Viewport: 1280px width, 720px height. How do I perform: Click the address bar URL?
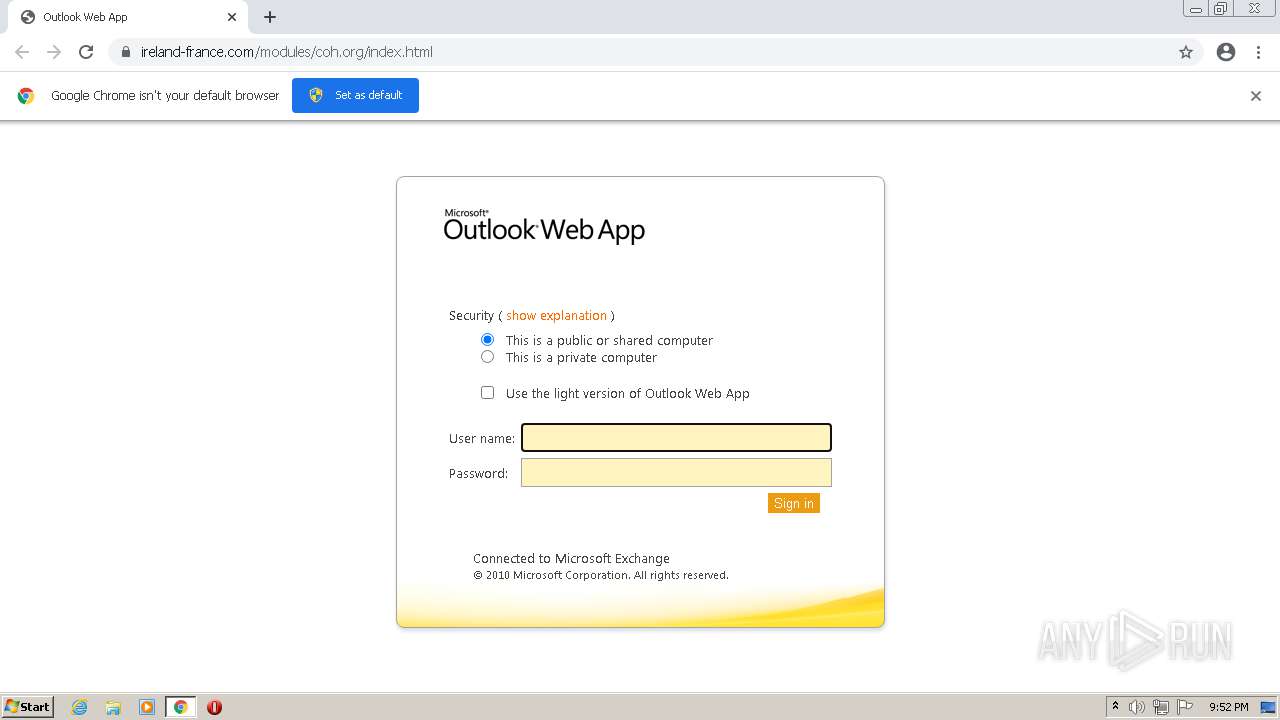tap(287, 52)
